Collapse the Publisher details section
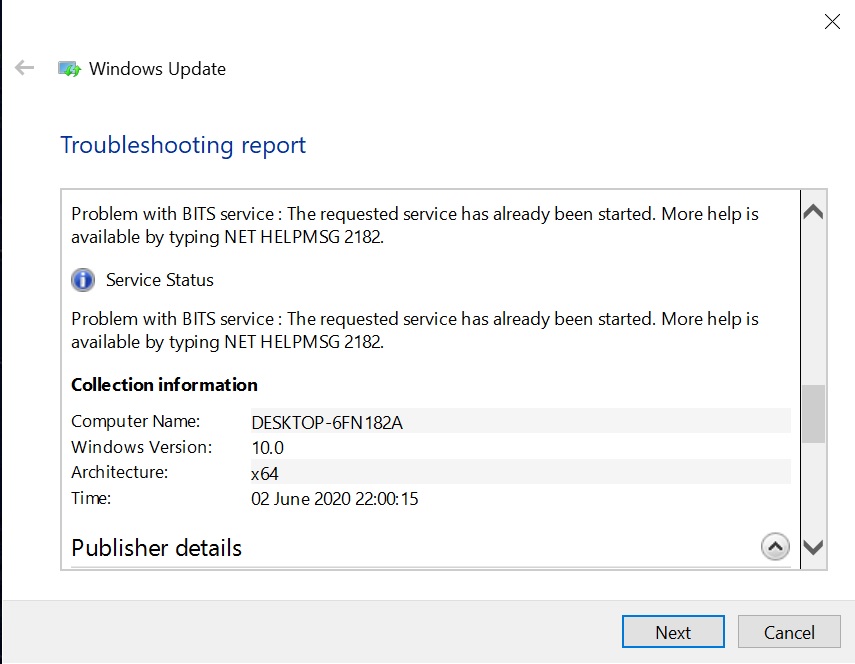The width and height of the screenshot is (855, 664). tap(775, 546)
